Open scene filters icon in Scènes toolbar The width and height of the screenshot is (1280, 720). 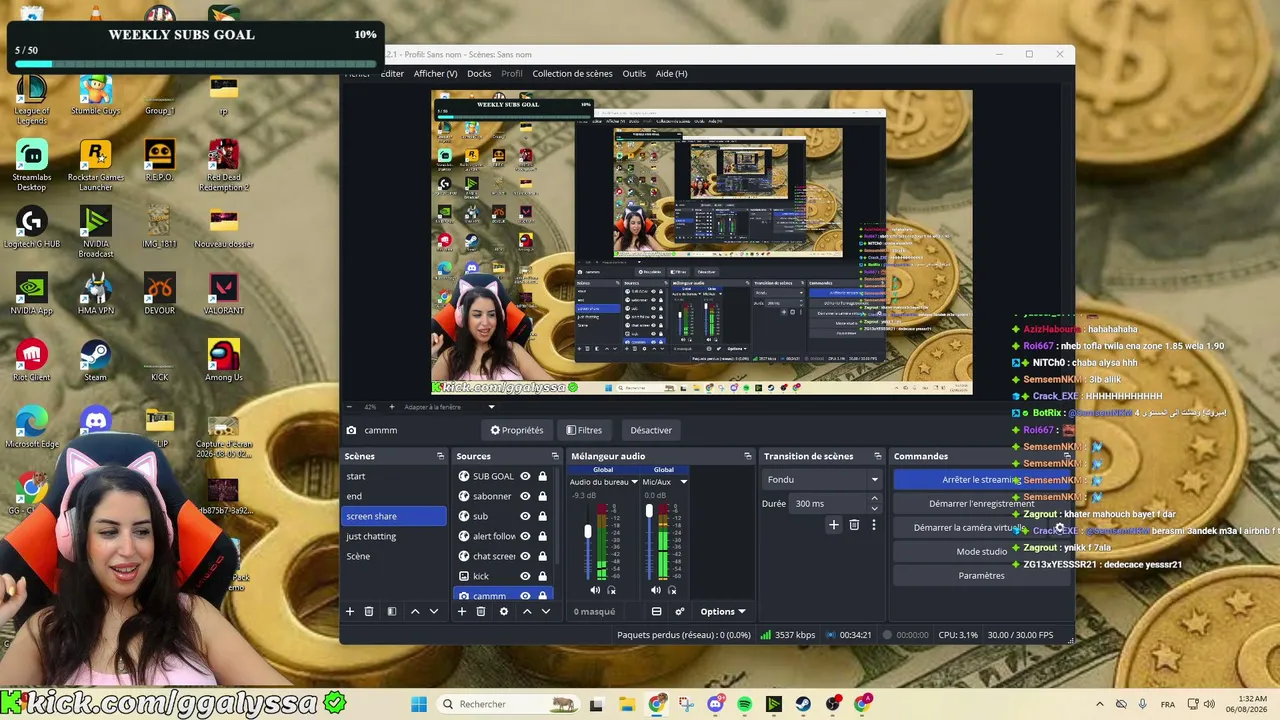point(392,611)
